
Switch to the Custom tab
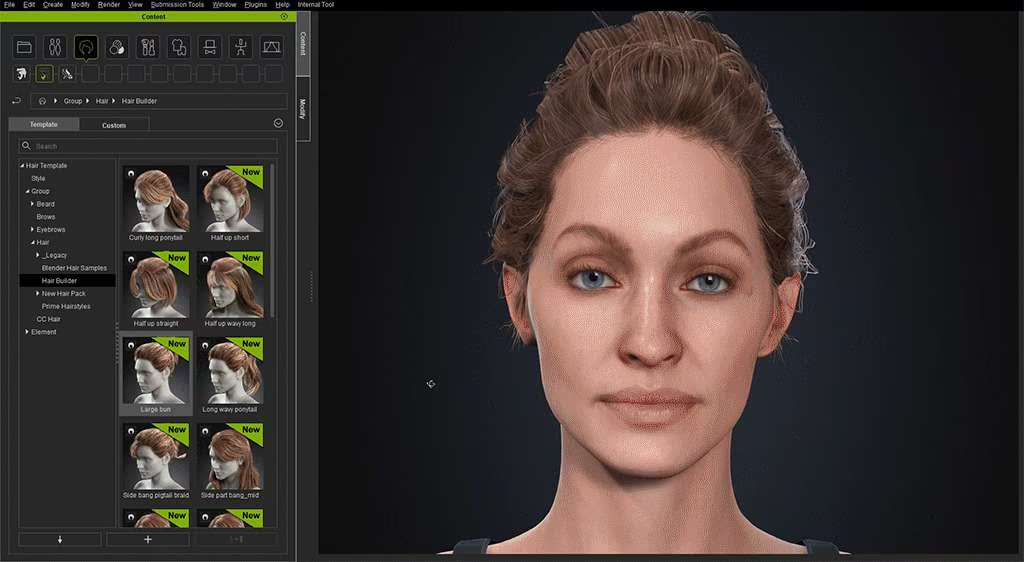pyautogui.click(x=114, y=125)
